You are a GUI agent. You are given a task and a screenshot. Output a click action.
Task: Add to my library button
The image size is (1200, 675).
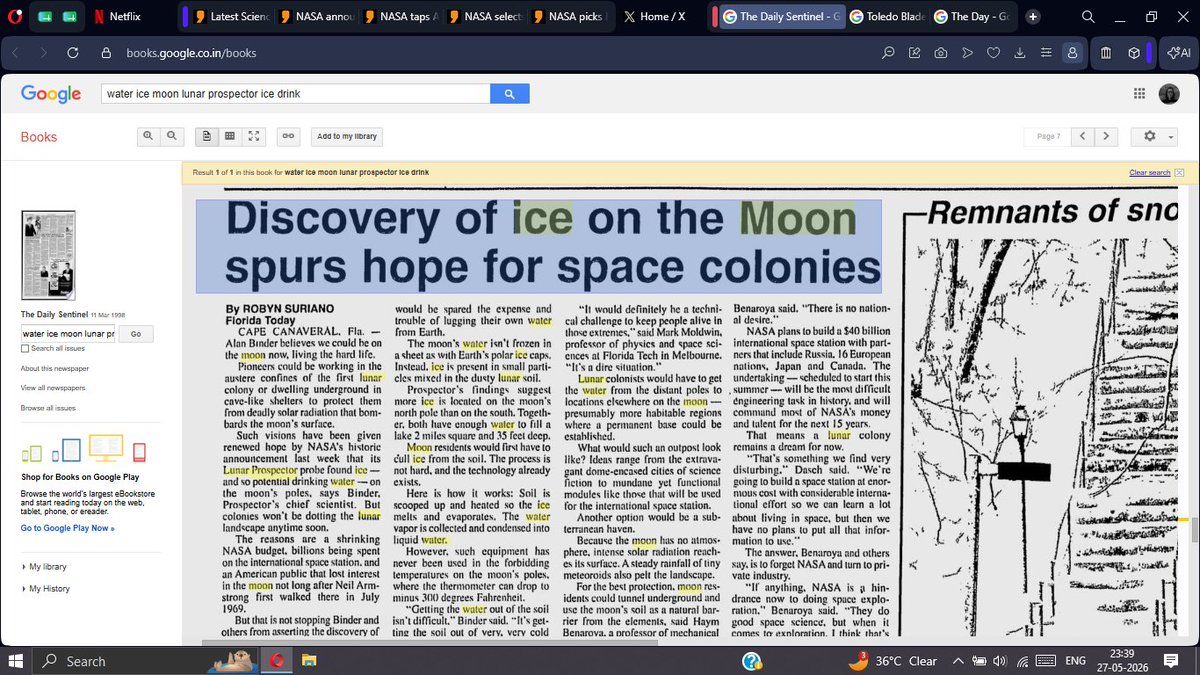(347, 136)
